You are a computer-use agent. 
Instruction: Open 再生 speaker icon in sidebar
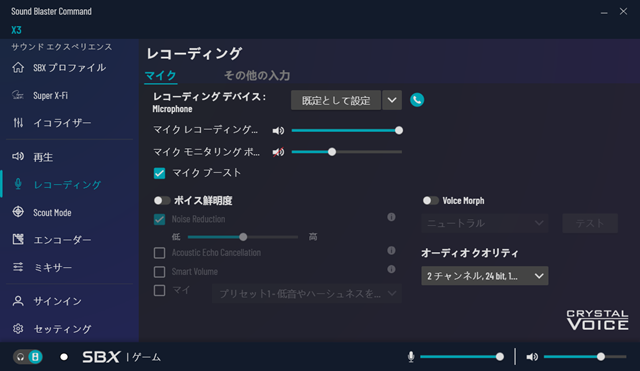click(x=18, y=156)
